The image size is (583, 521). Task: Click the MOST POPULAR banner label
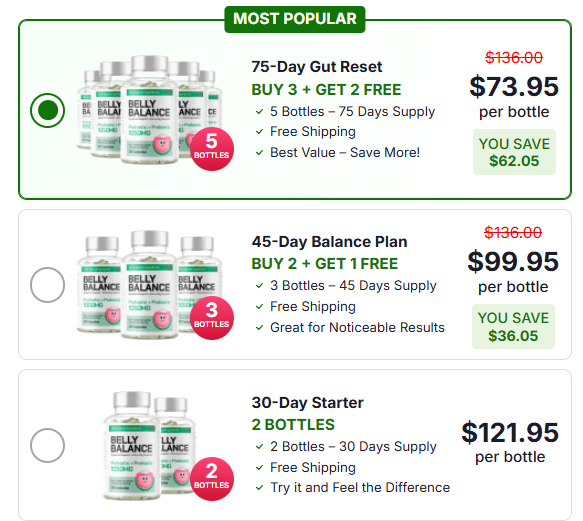295,19
